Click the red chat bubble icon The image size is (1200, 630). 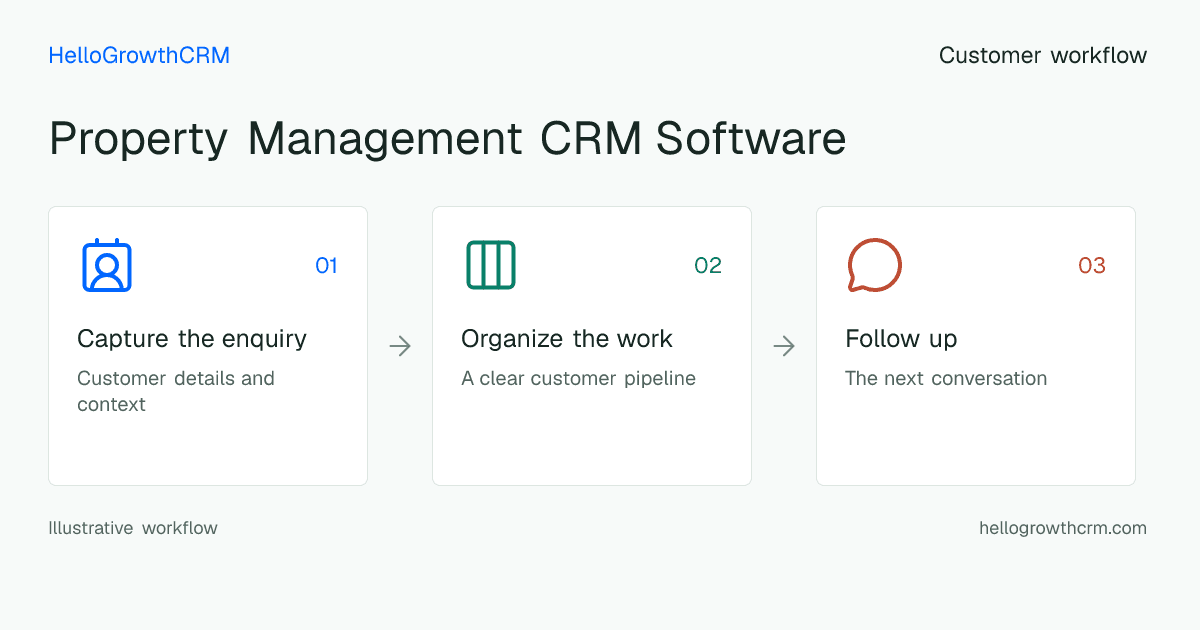click(x=875, y=265)
